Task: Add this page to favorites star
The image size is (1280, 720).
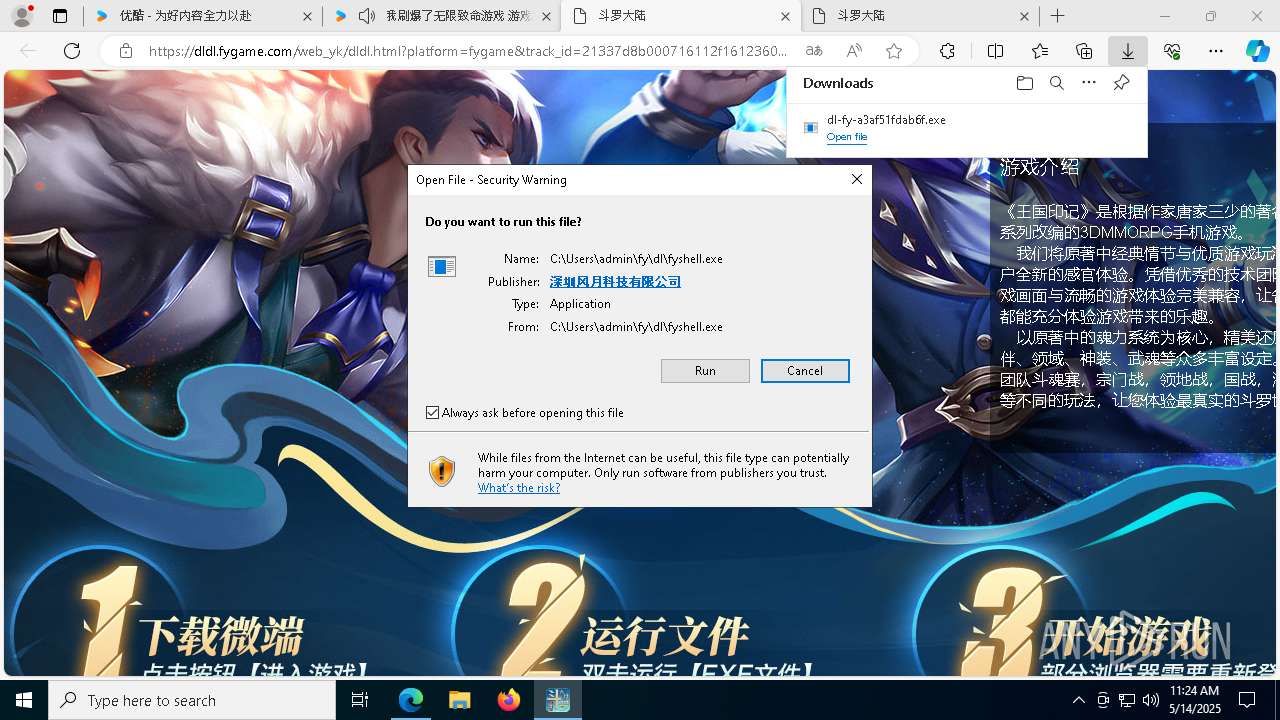Action: point(894,51)
